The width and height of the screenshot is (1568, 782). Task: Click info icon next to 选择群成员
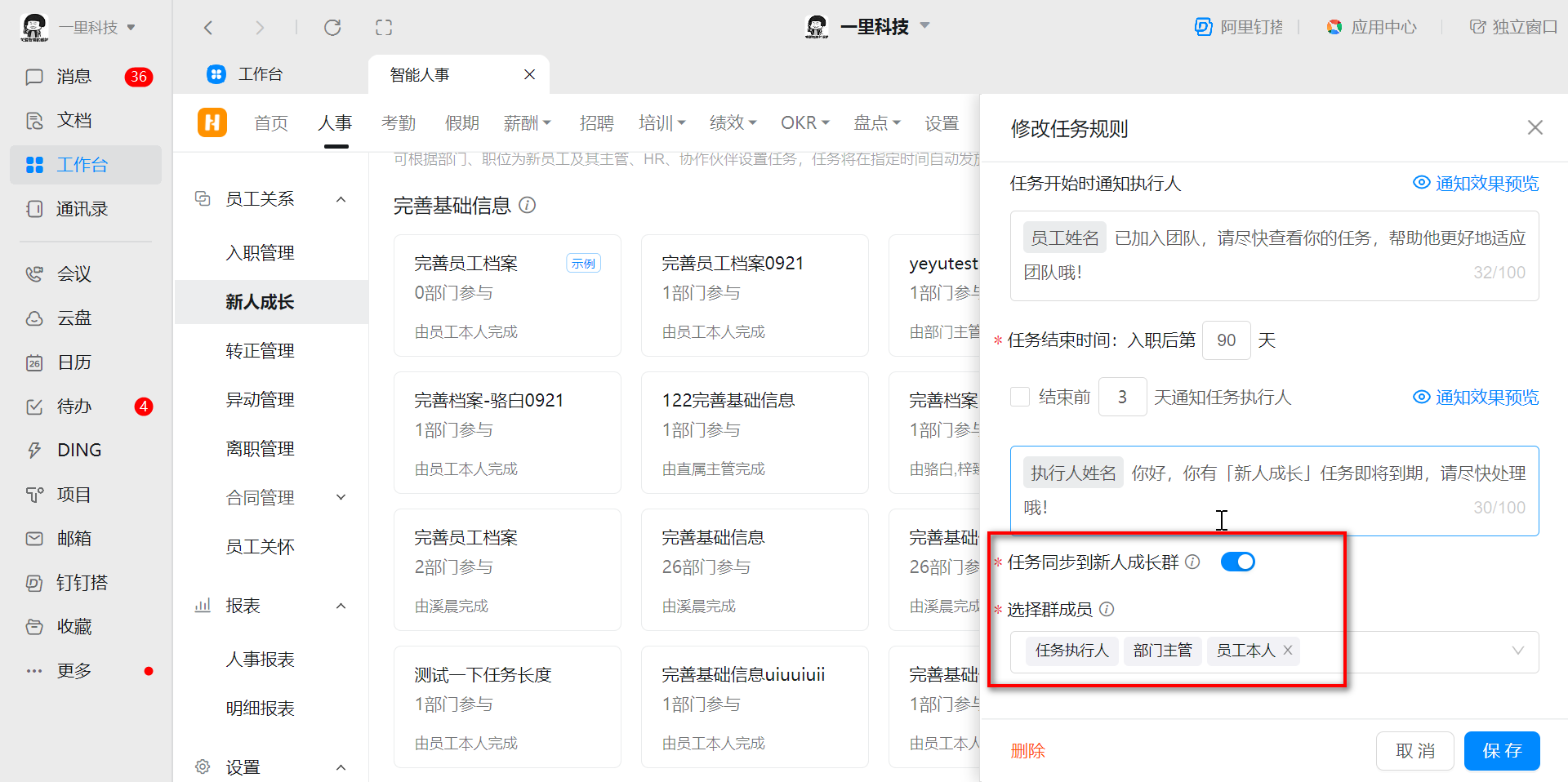pyautogui.click(x=1107, y=609)
